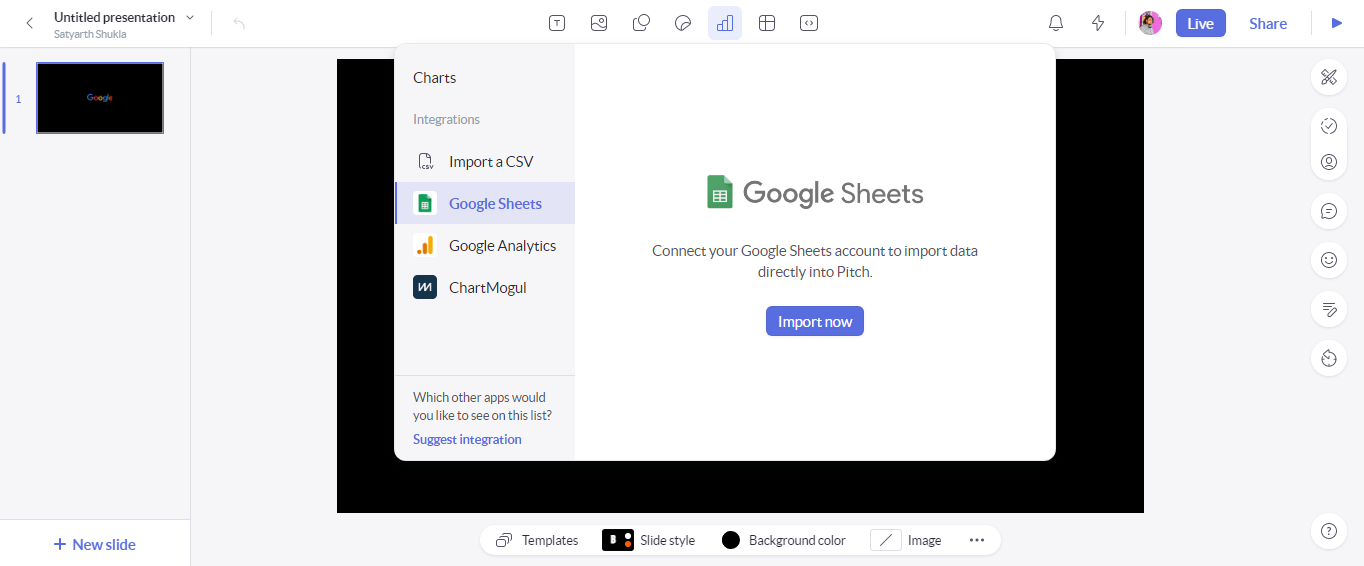1364x566 pixels.
Task: Select the Table tool
Action: [767, 23]
